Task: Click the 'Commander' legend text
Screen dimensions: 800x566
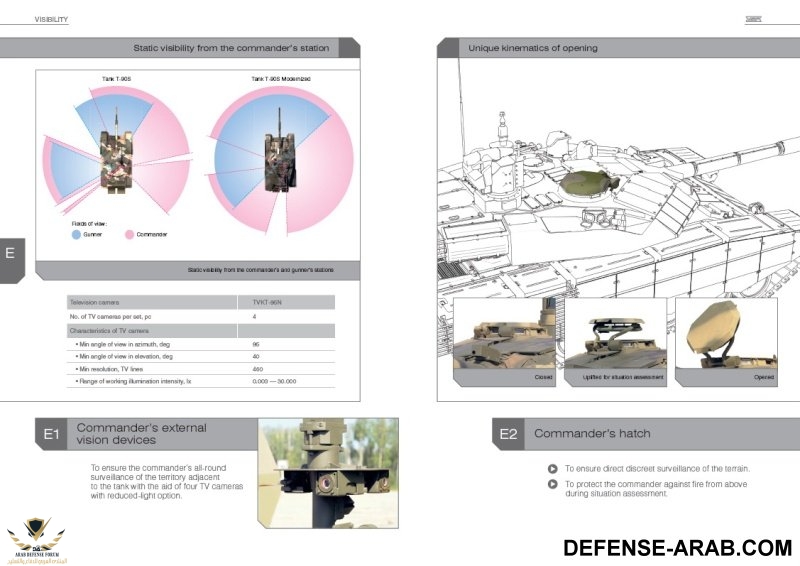Action: point(152,235)
